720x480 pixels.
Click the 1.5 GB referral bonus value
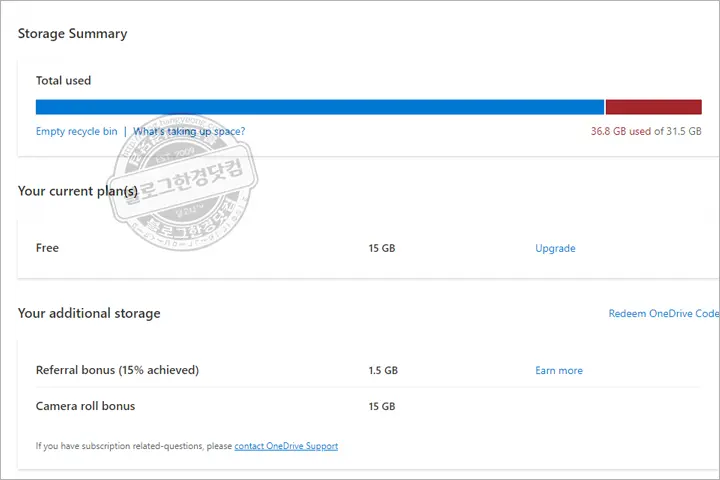tap(382, 370)
